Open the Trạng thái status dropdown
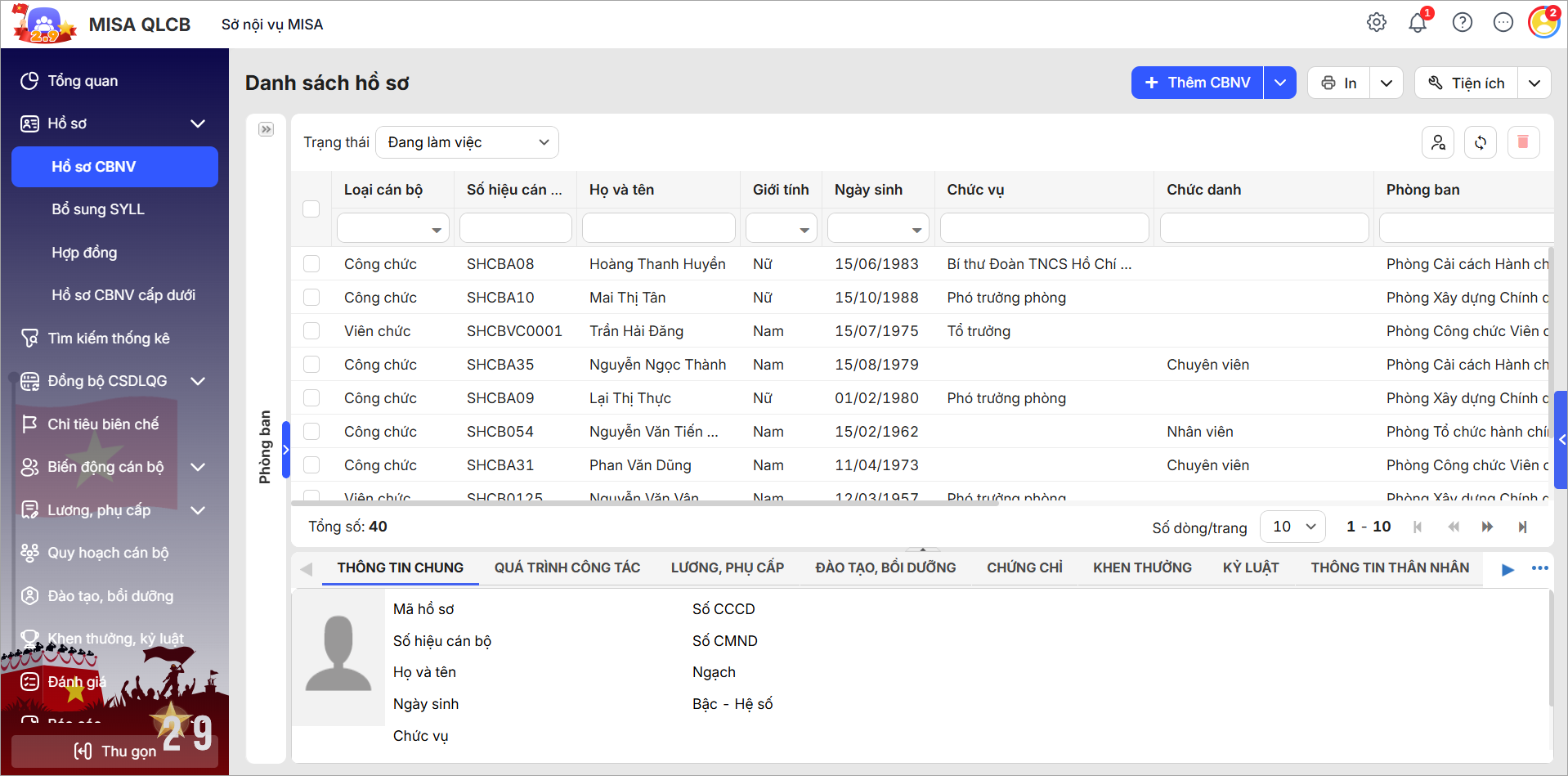1568x776 pixels. pyautogui.click(x=467, y=142)
